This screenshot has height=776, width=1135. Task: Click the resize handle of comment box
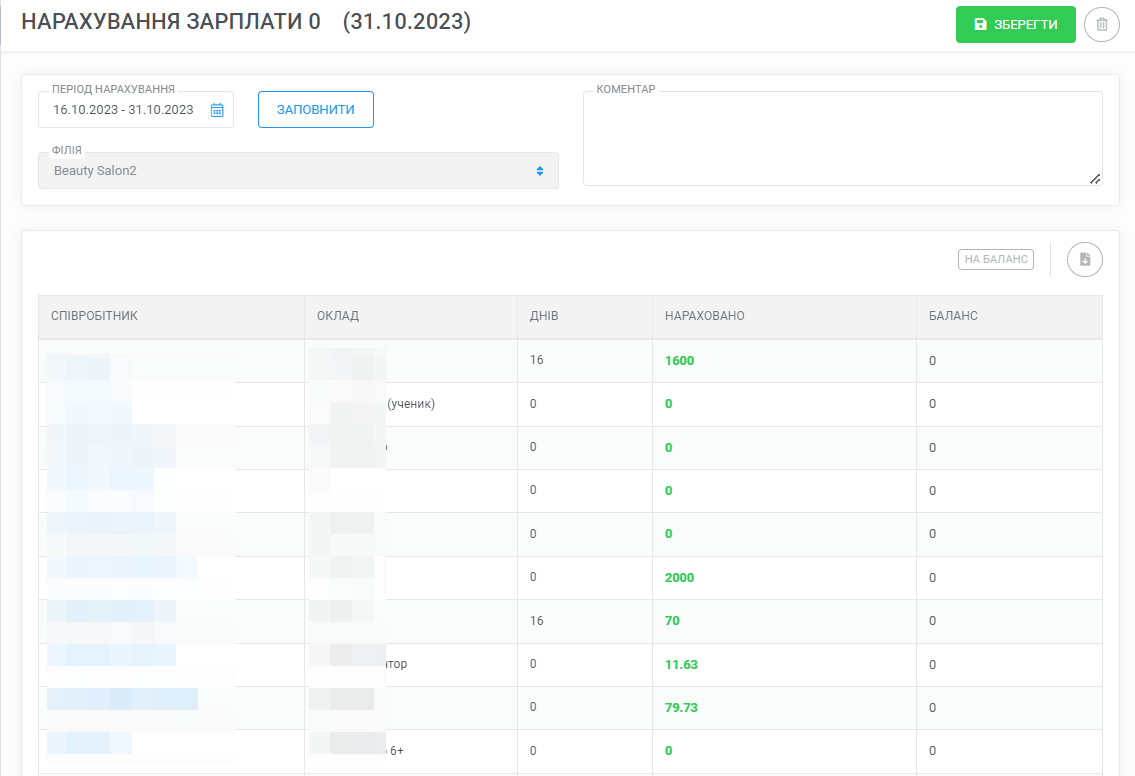[1095, 179]
